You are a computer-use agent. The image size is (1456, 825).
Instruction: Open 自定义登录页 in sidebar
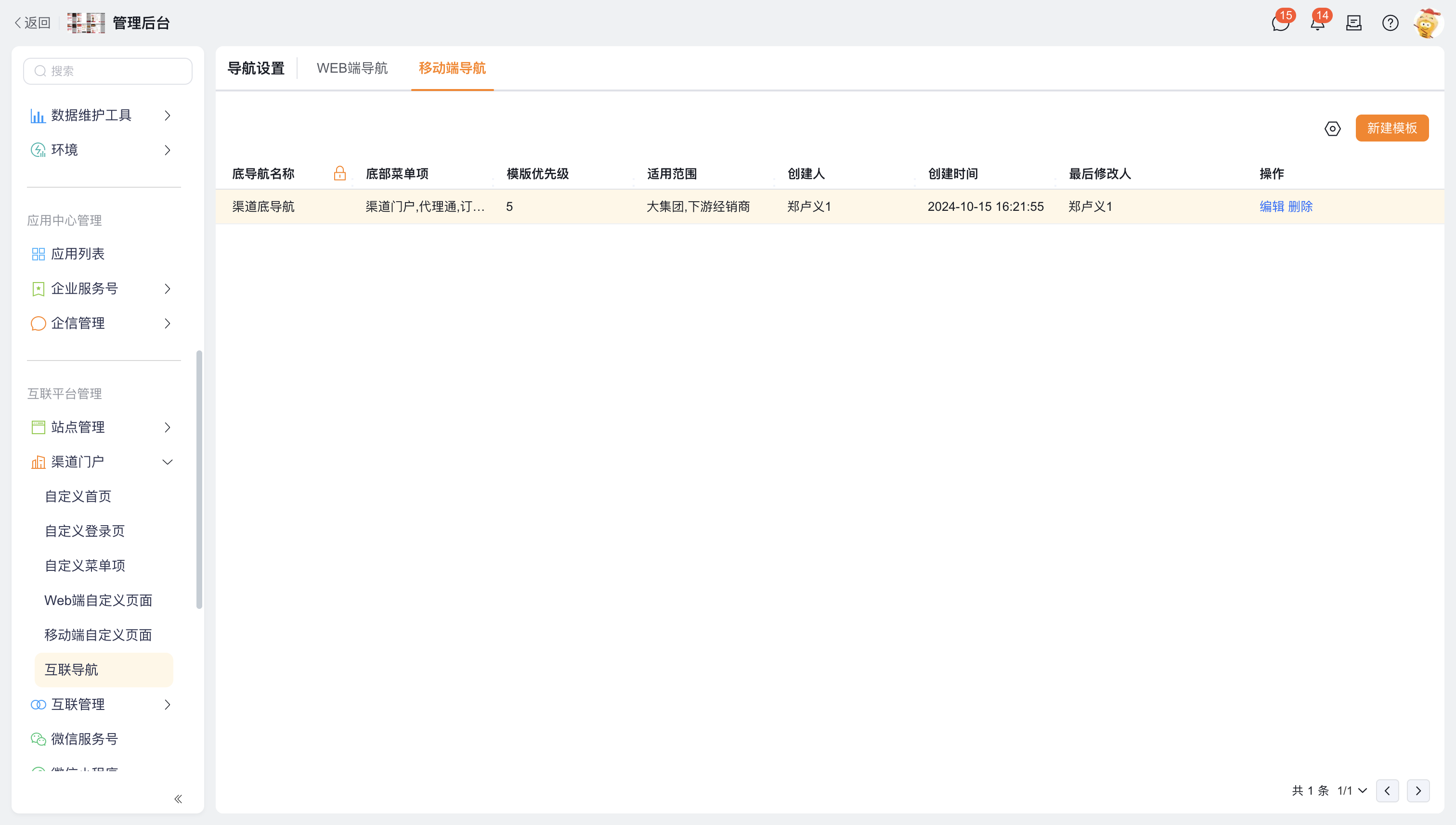84,531
